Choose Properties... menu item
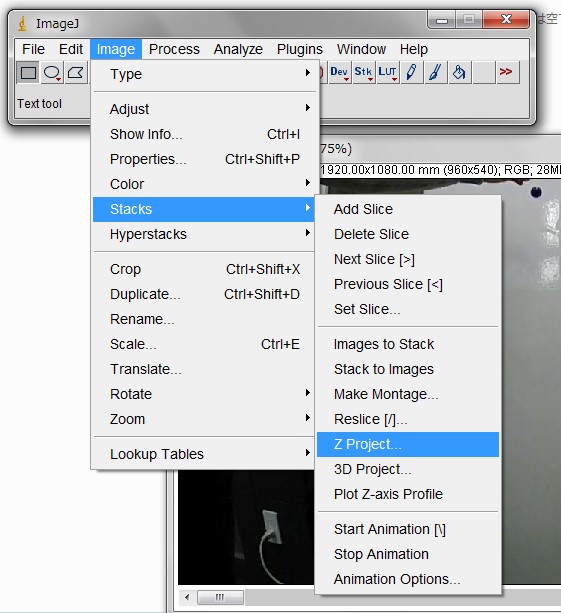Viewport: 561px width, 613px height. point(203,159)
